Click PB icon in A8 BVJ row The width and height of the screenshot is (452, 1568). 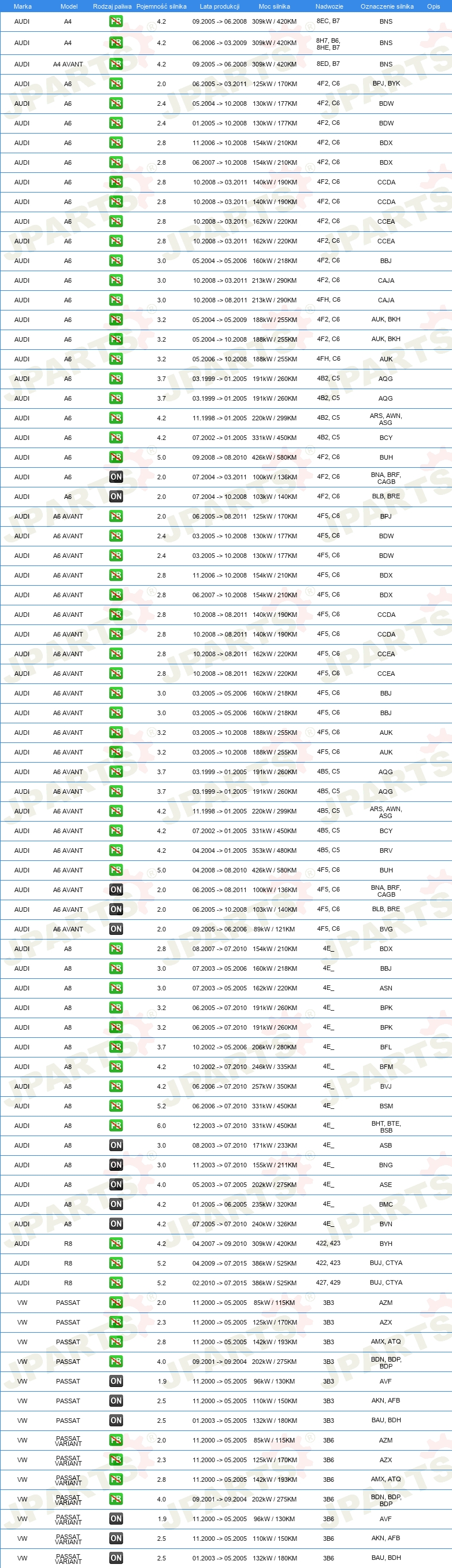[x=116, y=1086]
